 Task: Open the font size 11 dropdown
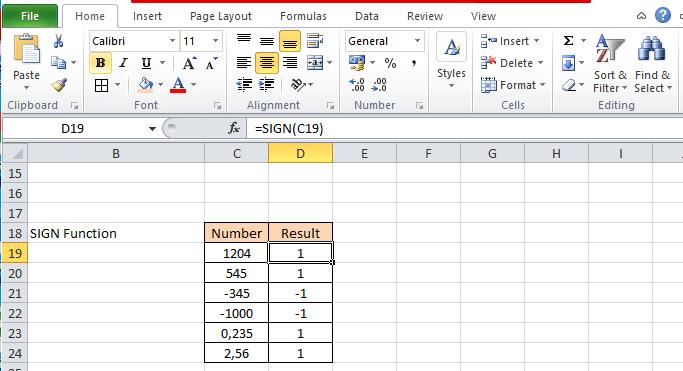(215, 41)
